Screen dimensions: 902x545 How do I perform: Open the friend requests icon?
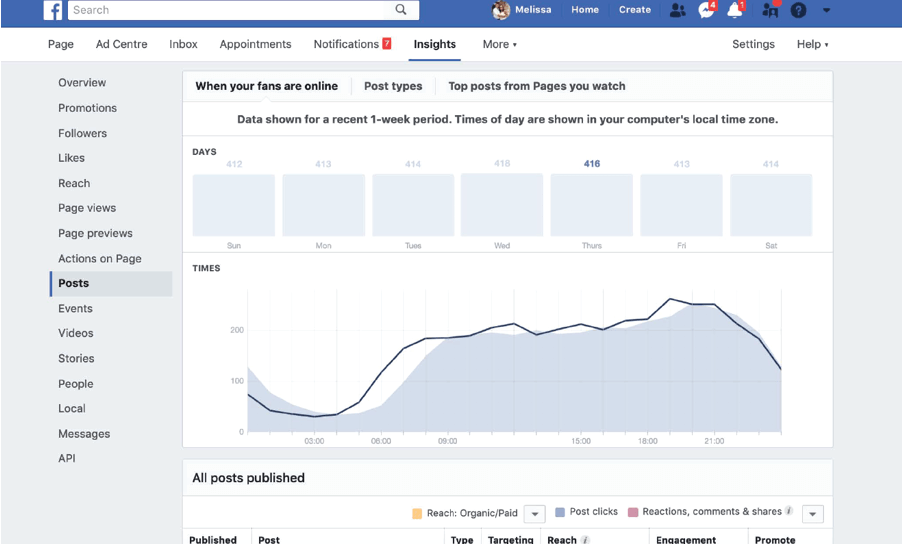(x=678, y=10)
